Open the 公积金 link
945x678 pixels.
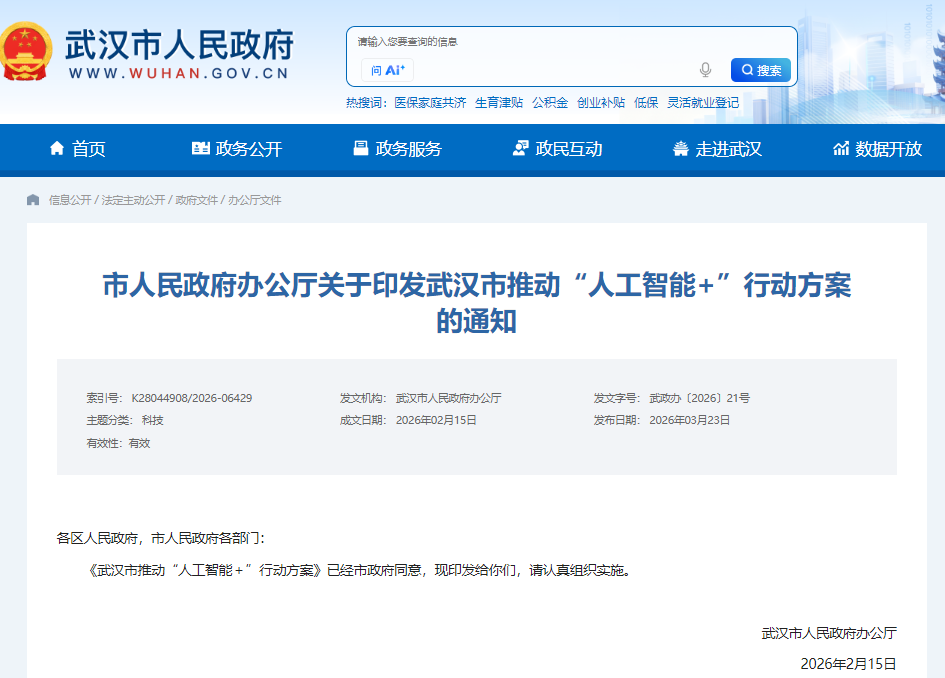click(550, 103)
